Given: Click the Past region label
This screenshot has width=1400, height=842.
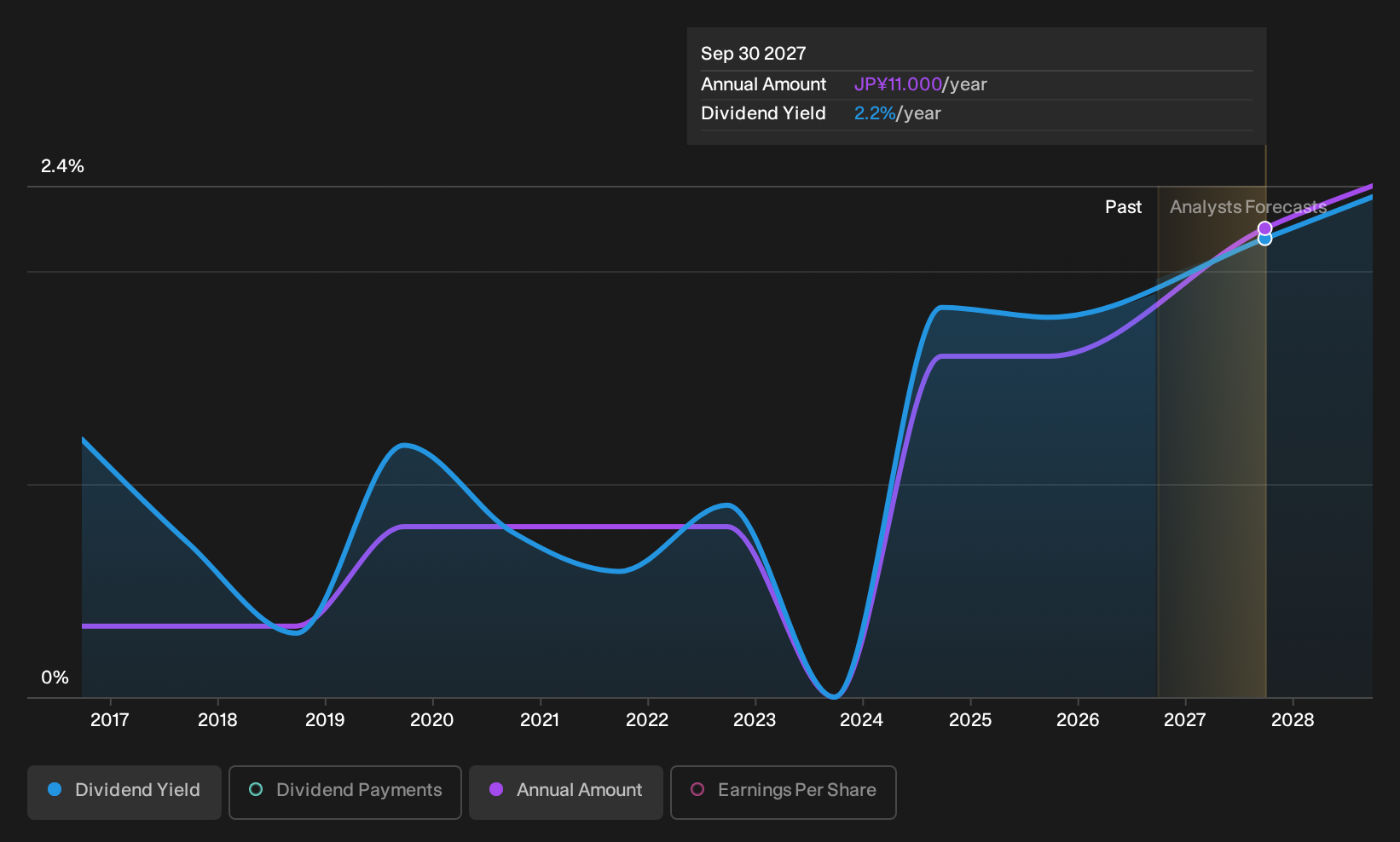Looking at the screenshot, I should coord(1123,207).
